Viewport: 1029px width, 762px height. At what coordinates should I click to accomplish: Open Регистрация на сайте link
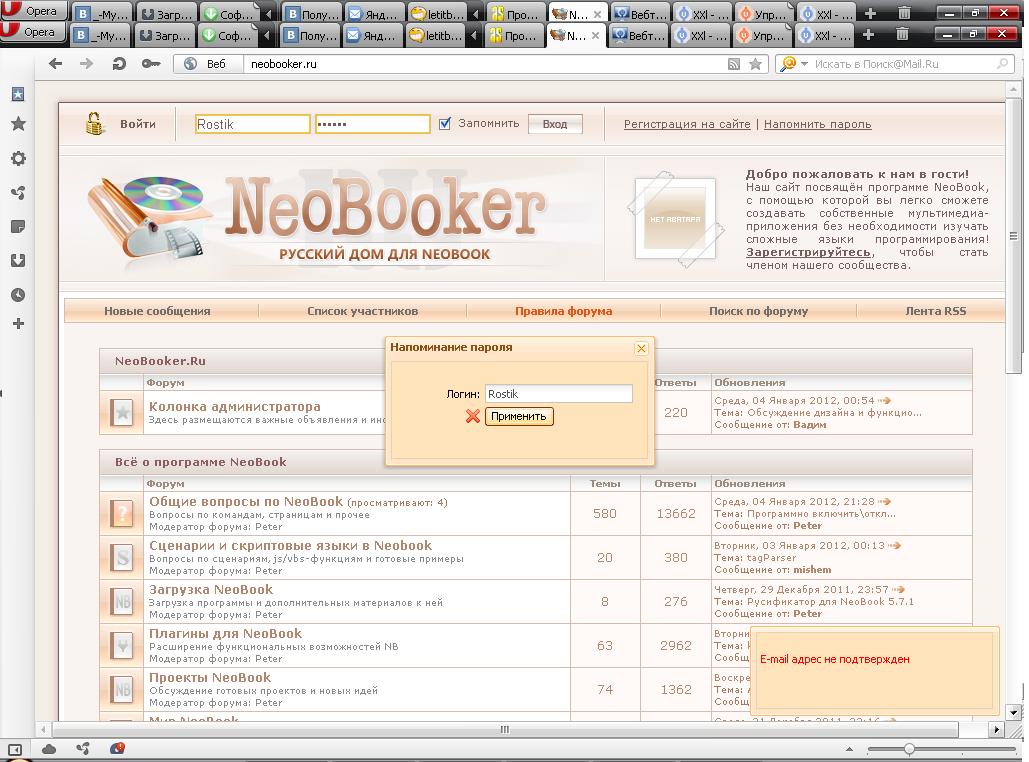click(x=687, y=124)
